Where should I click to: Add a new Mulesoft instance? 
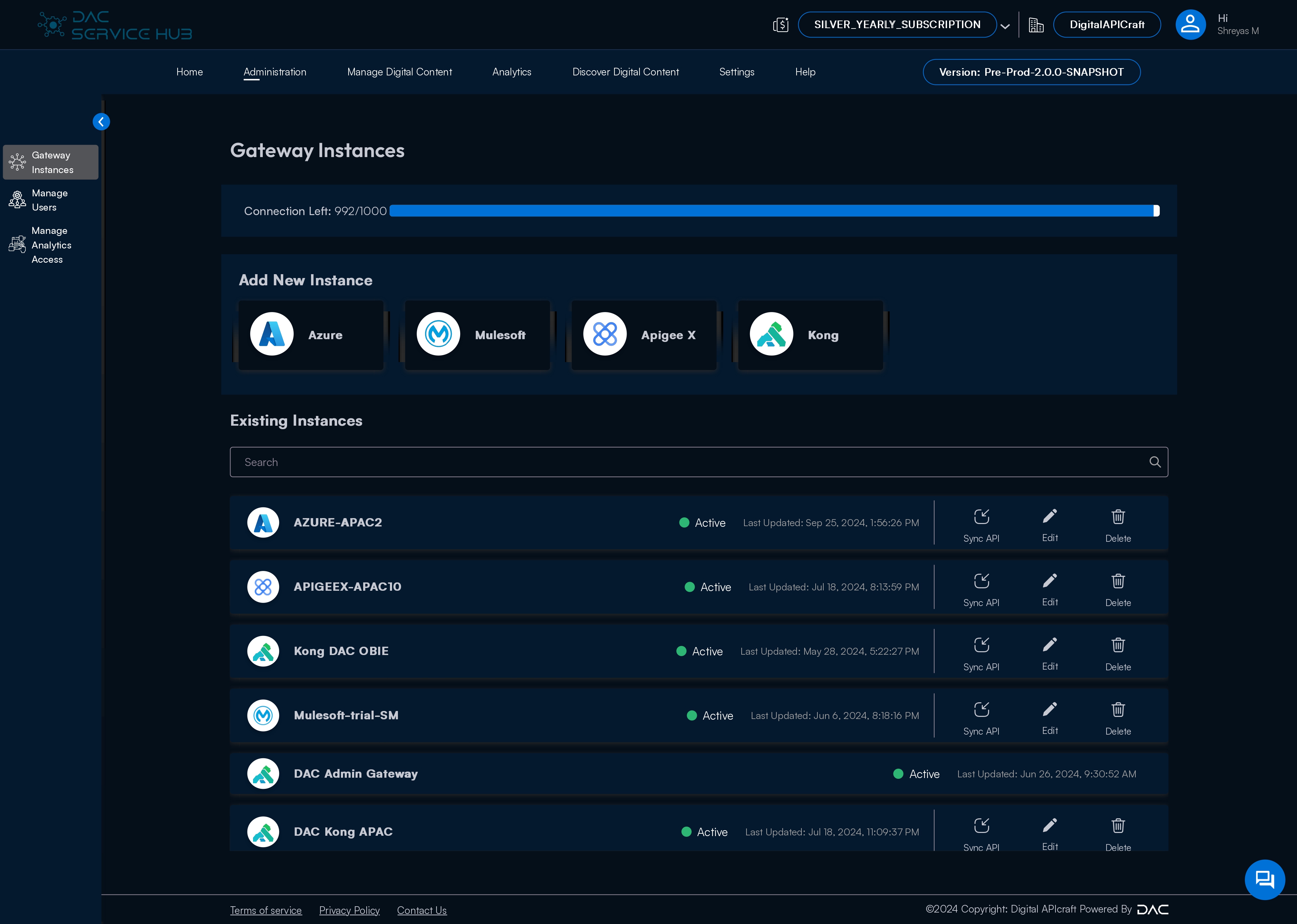coord(477,335)
